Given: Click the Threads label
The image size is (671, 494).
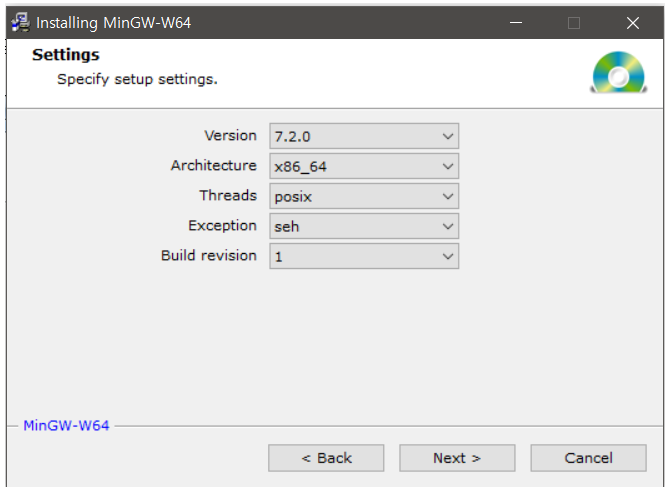Looking at the screenshot, I should pos(228,195).
